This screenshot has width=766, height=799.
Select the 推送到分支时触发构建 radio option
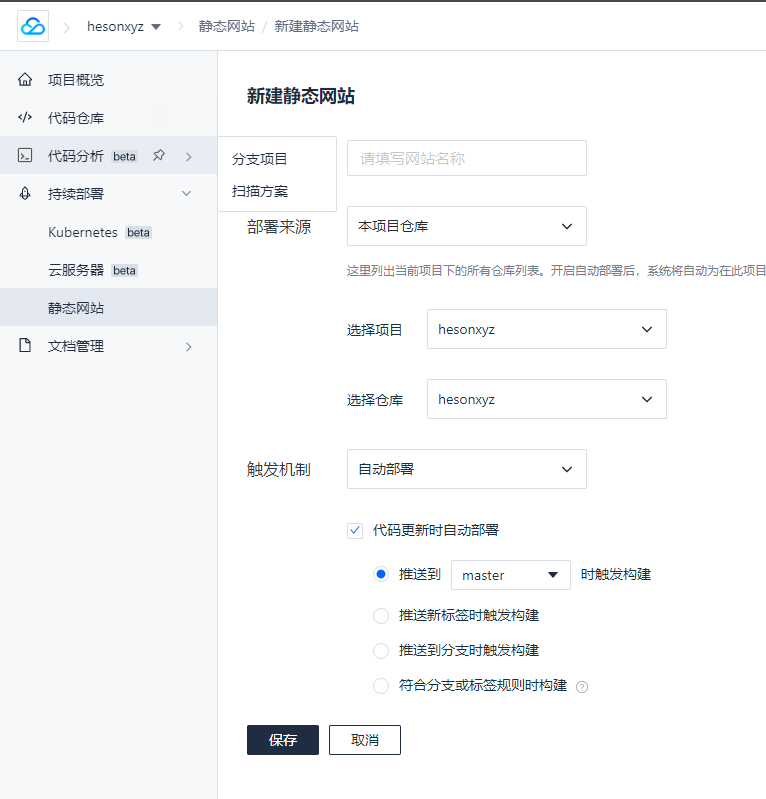tap(381, 651)
